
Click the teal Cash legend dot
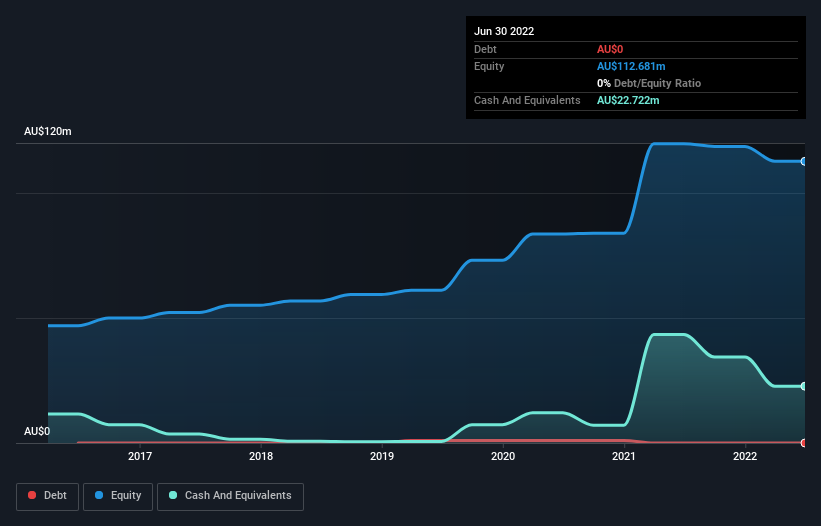[x=173, y=495]
